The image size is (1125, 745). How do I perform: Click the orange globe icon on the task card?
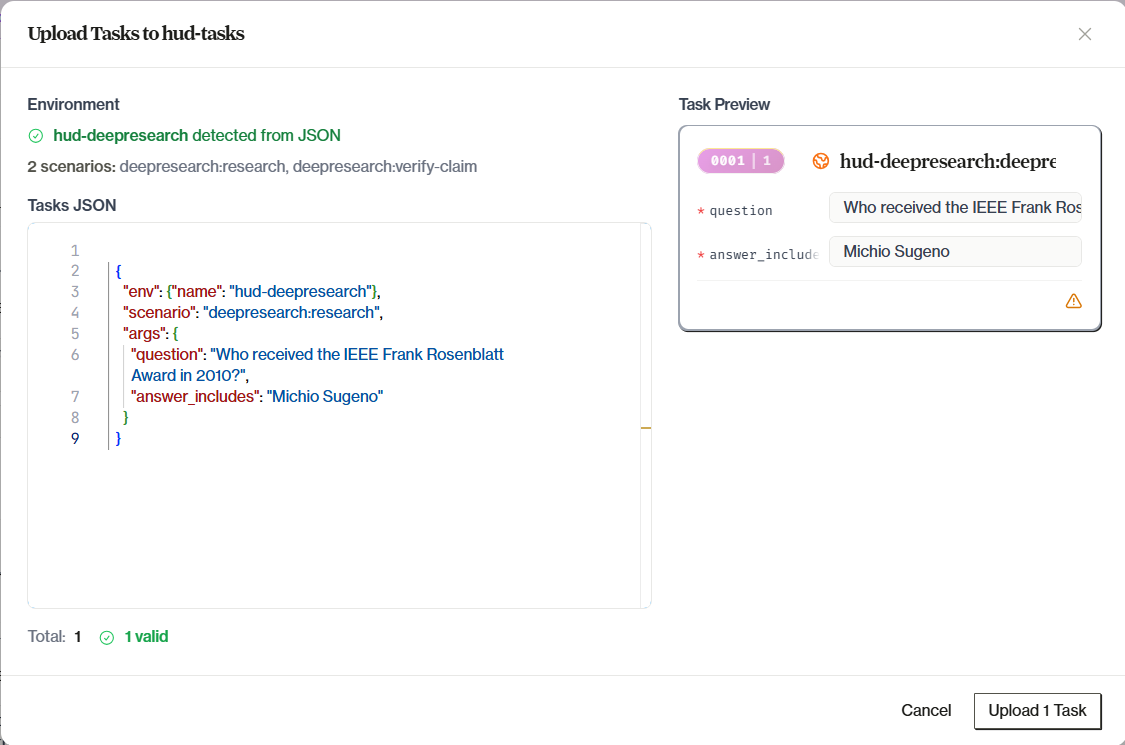pos(821,160)
